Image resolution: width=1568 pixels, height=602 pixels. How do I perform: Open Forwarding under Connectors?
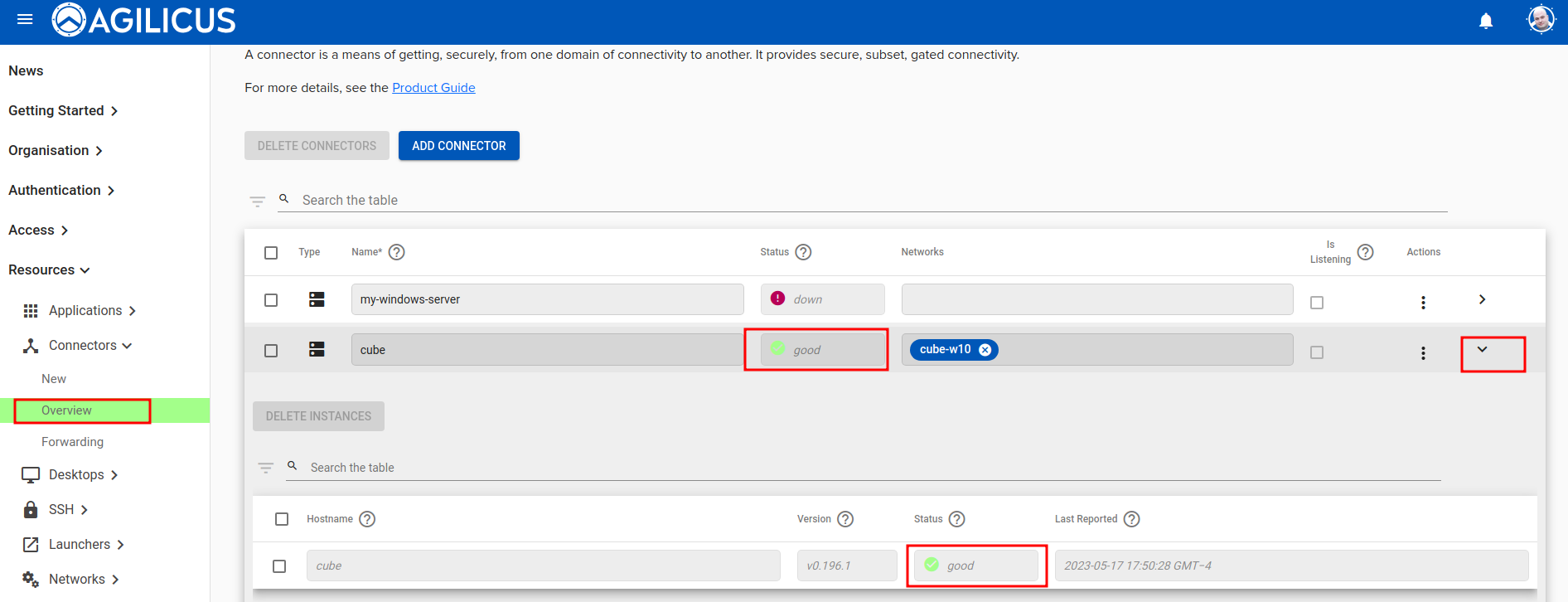point(72,442)
